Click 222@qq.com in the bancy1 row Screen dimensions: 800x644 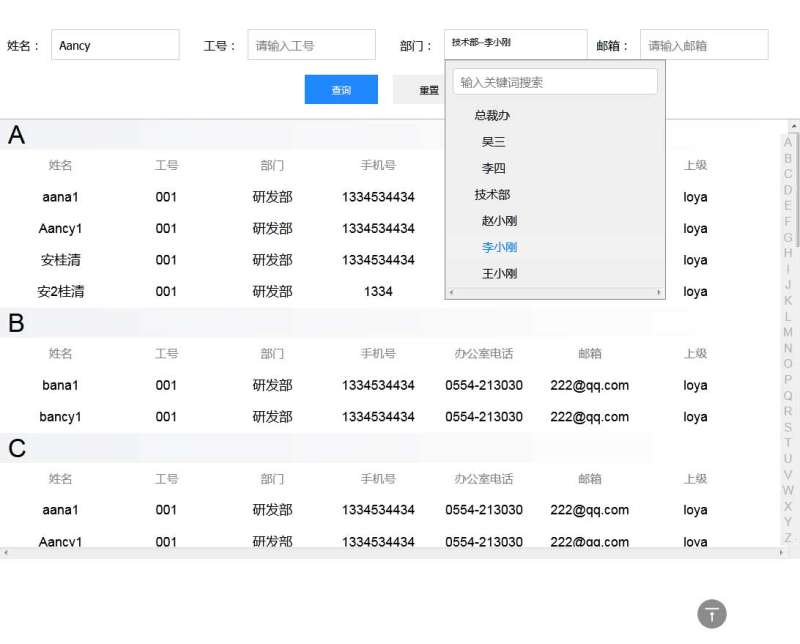589,417
